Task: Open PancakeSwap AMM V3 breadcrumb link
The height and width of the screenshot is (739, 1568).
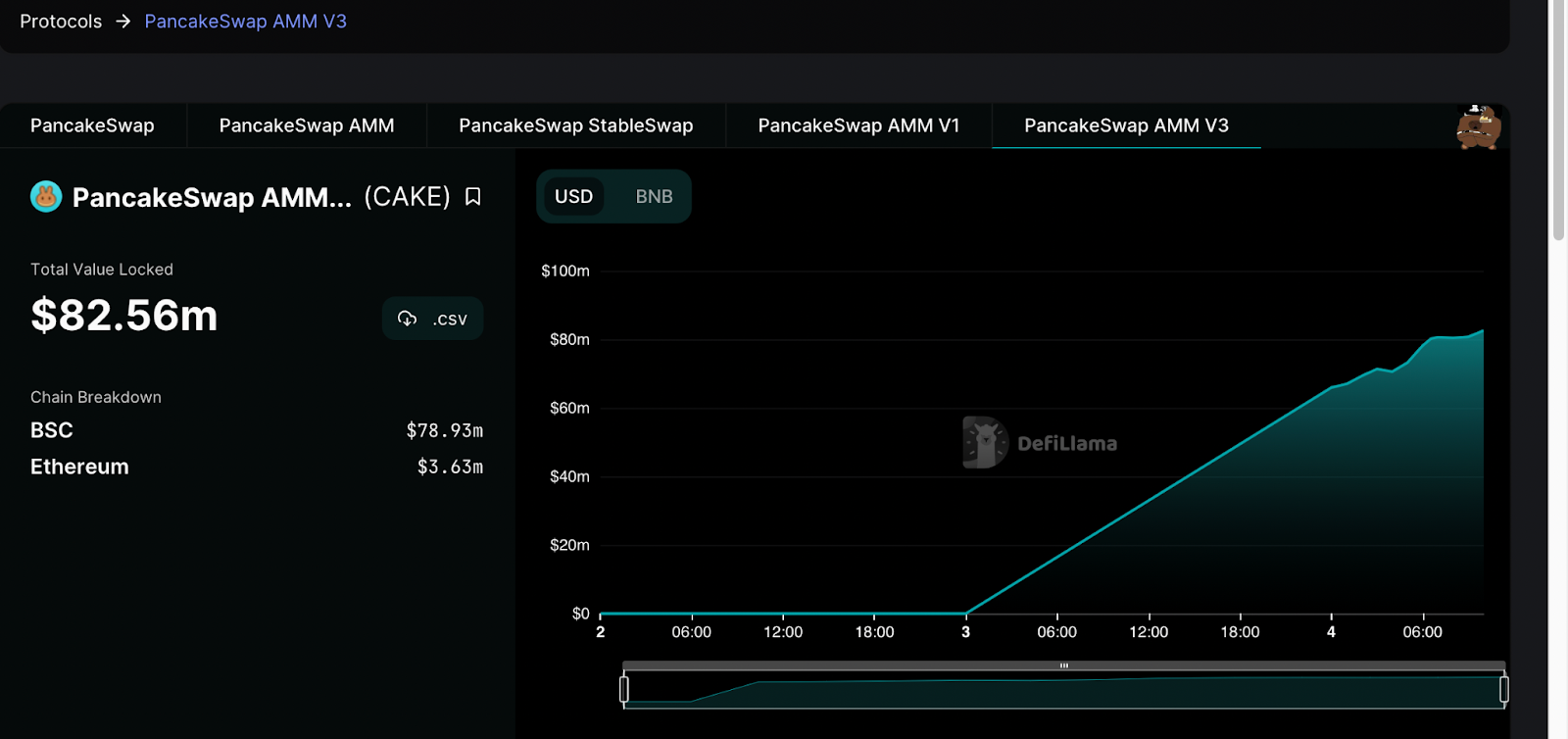Action: click(x=245, y=22)
